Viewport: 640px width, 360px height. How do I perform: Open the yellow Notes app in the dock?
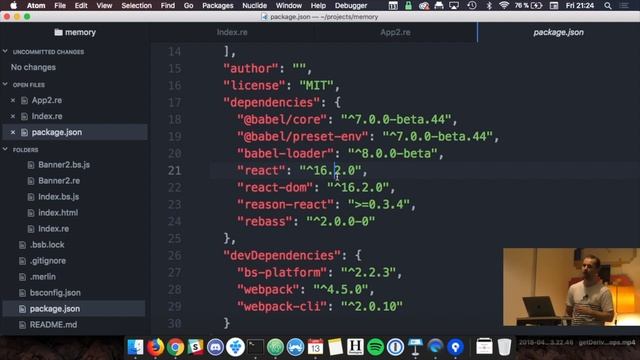335,347
